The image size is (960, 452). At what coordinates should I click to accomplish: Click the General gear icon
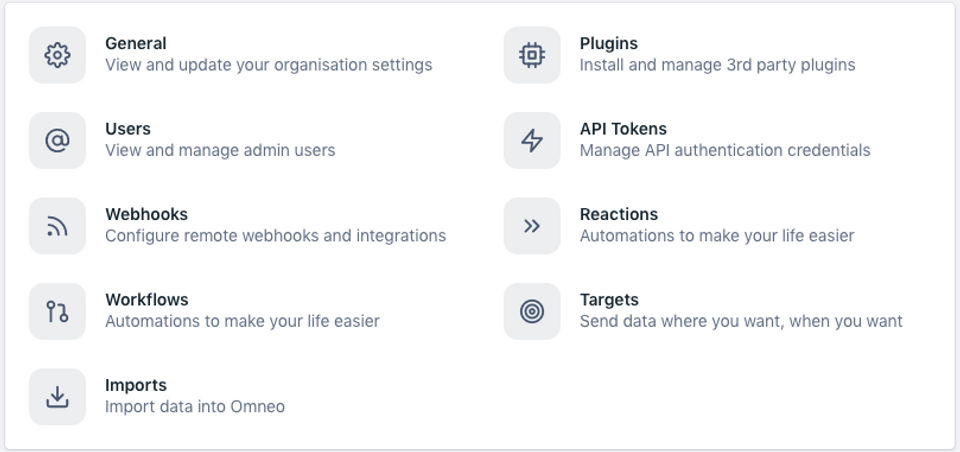(57, 55)
